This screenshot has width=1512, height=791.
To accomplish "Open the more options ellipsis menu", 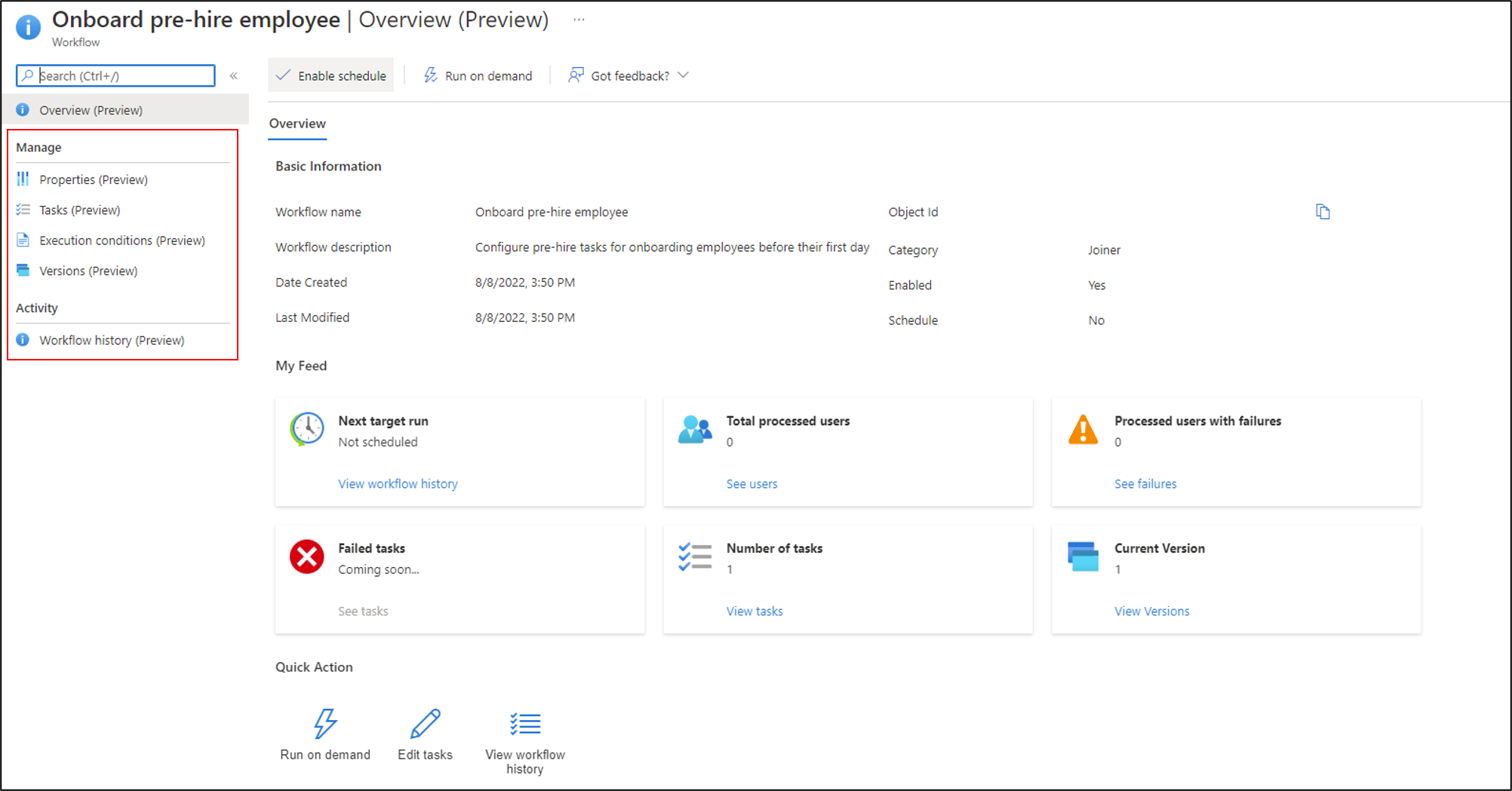I will (579, 20).
